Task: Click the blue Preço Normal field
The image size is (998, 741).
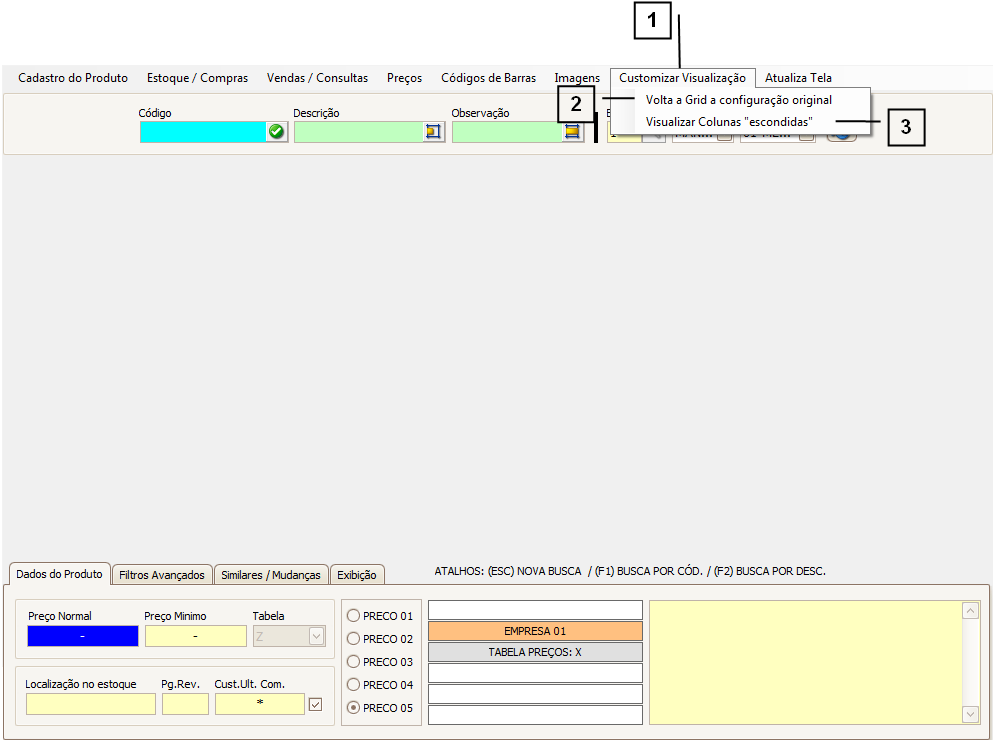Action: [83, 636]
